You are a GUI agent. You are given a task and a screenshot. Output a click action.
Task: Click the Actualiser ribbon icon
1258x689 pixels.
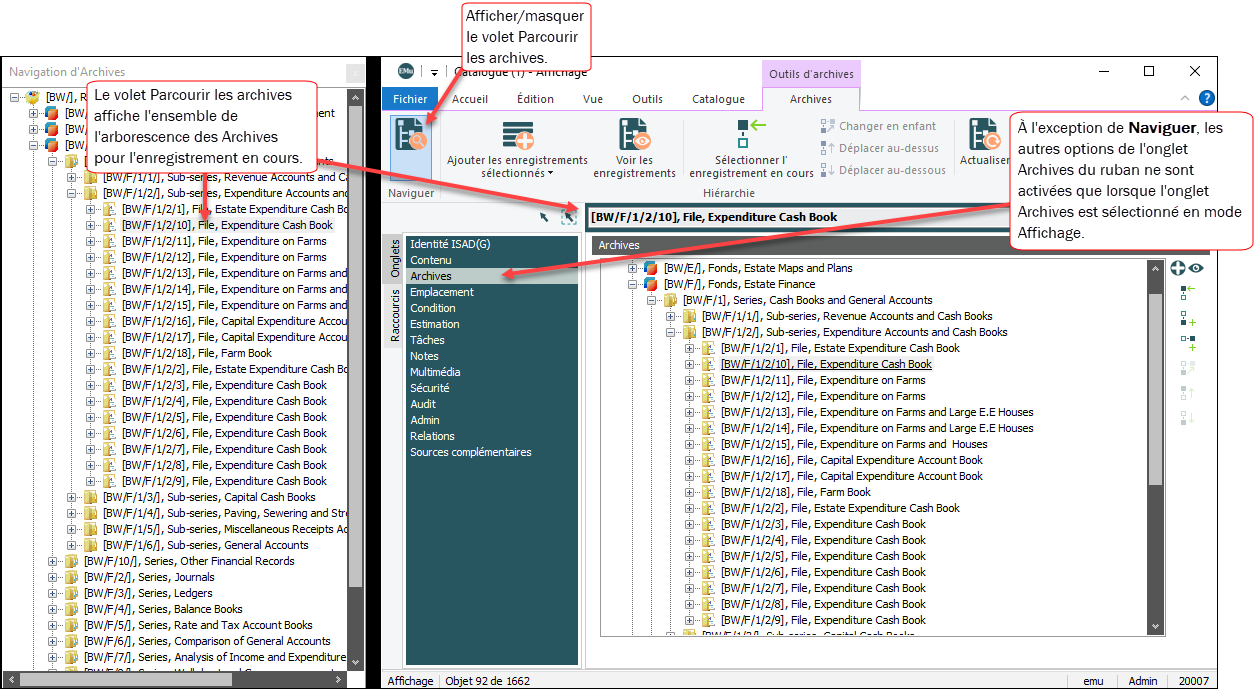pyautogui.click(x=983, y=135)
